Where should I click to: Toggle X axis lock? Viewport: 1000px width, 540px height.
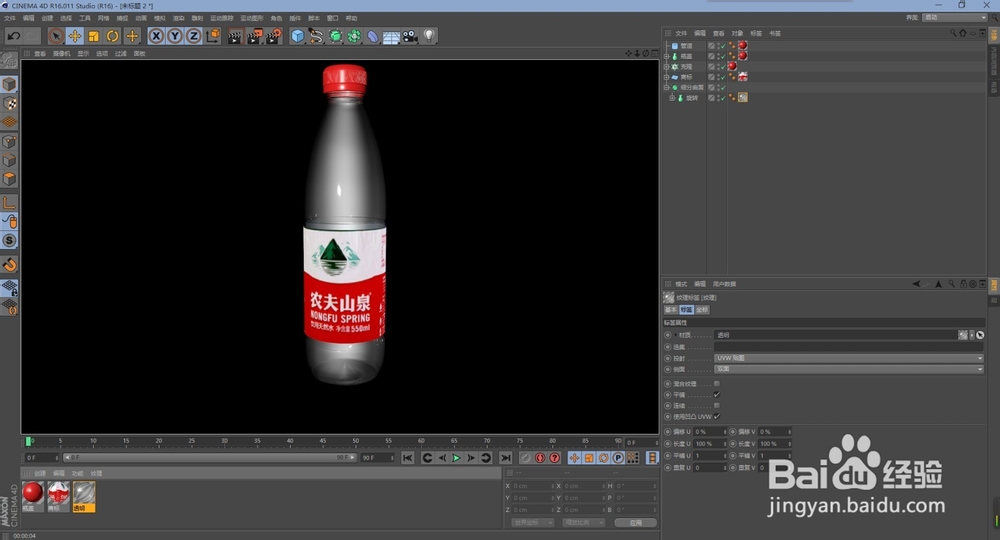[156, 36]
